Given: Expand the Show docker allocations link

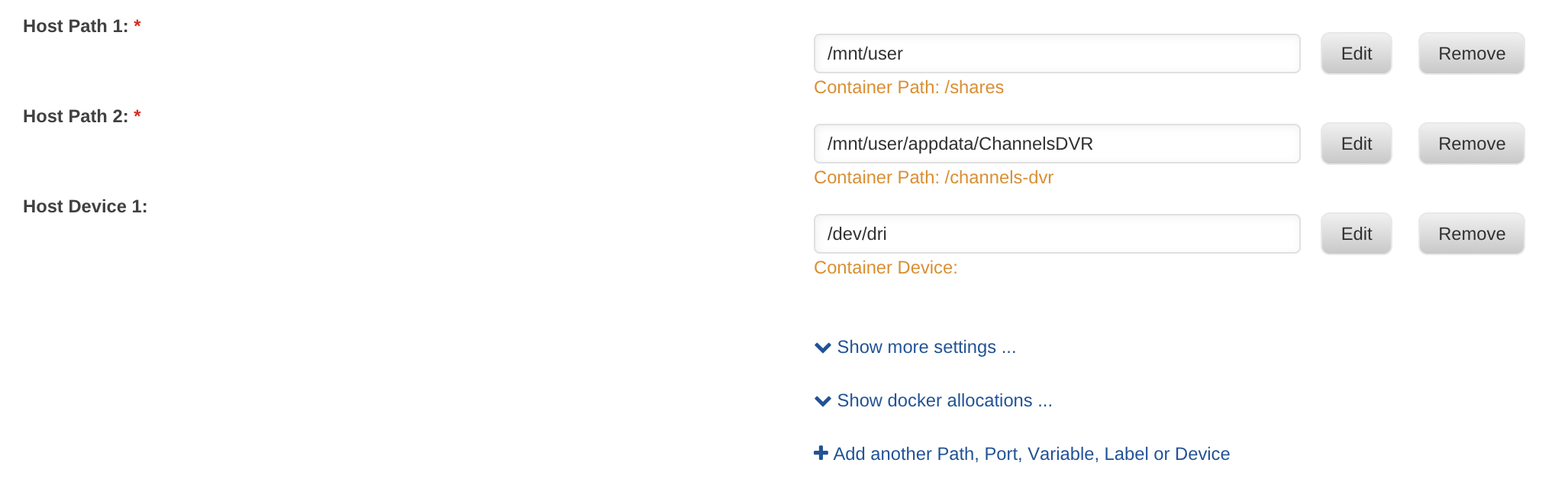Looking at the screenshot, I should 944,401.
